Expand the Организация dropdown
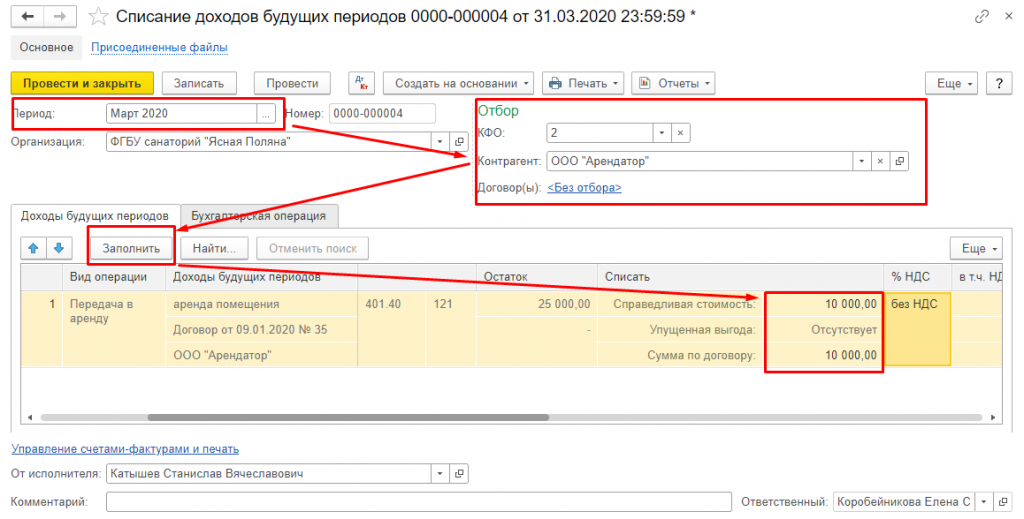The height and width of the screenshot is (519, 1024). point(439,142)
